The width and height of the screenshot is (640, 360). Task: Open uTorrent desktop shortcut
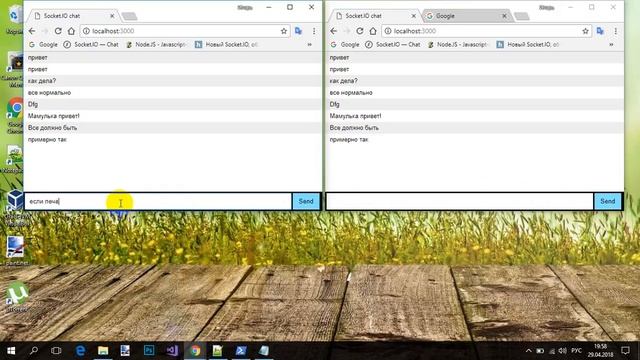pyautogui.click(x=16, y=298)
